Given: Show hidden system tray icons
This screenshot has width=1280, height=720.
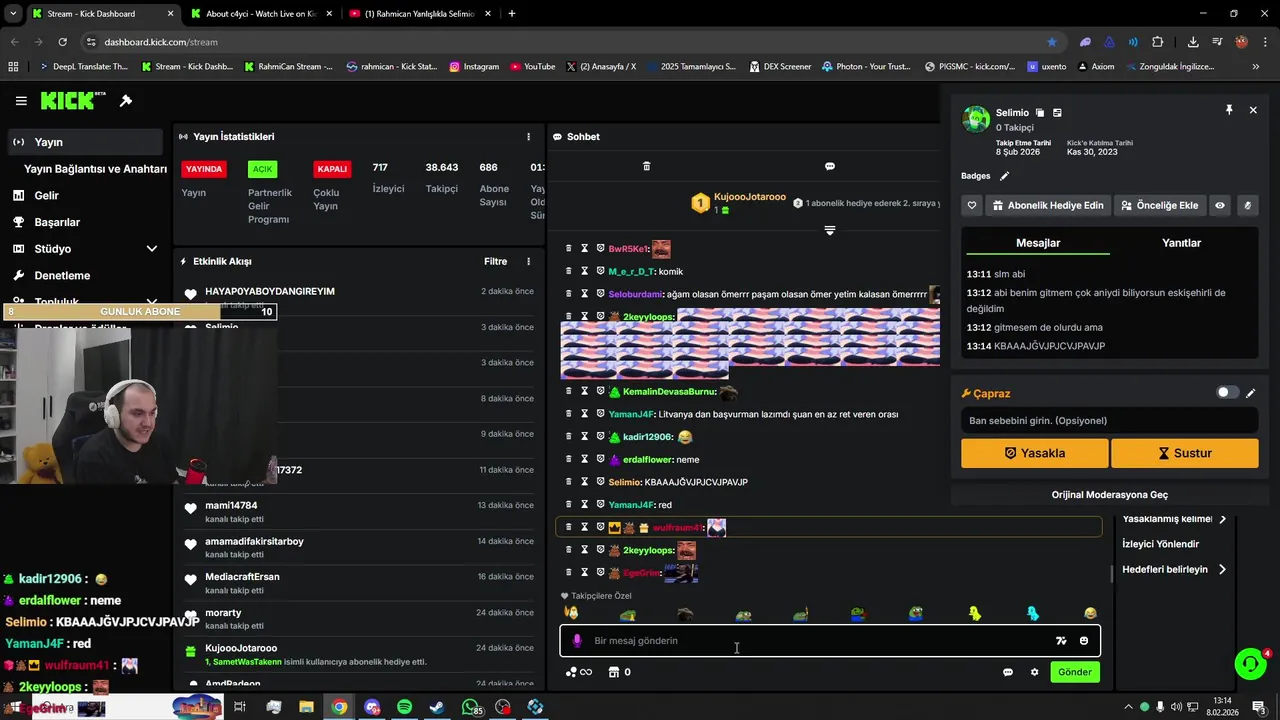Looking at the screenshot, I should (x=1128, y=707).
